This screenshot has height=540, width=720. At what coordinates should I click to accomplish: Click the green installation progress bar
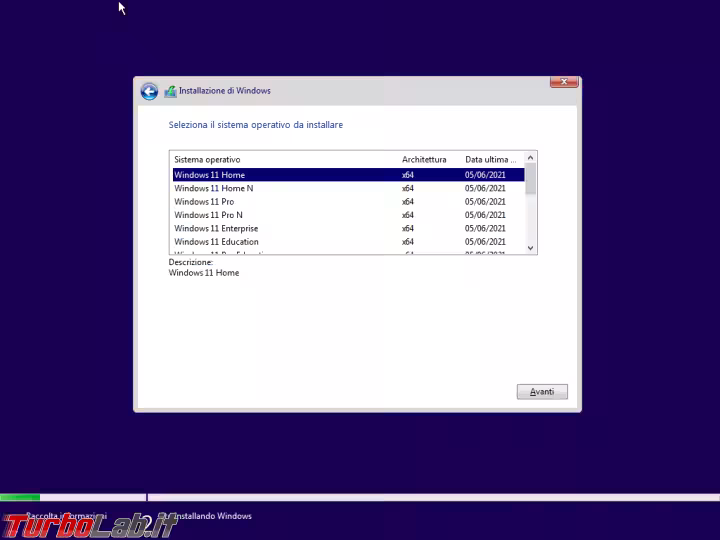click(20, 497)
